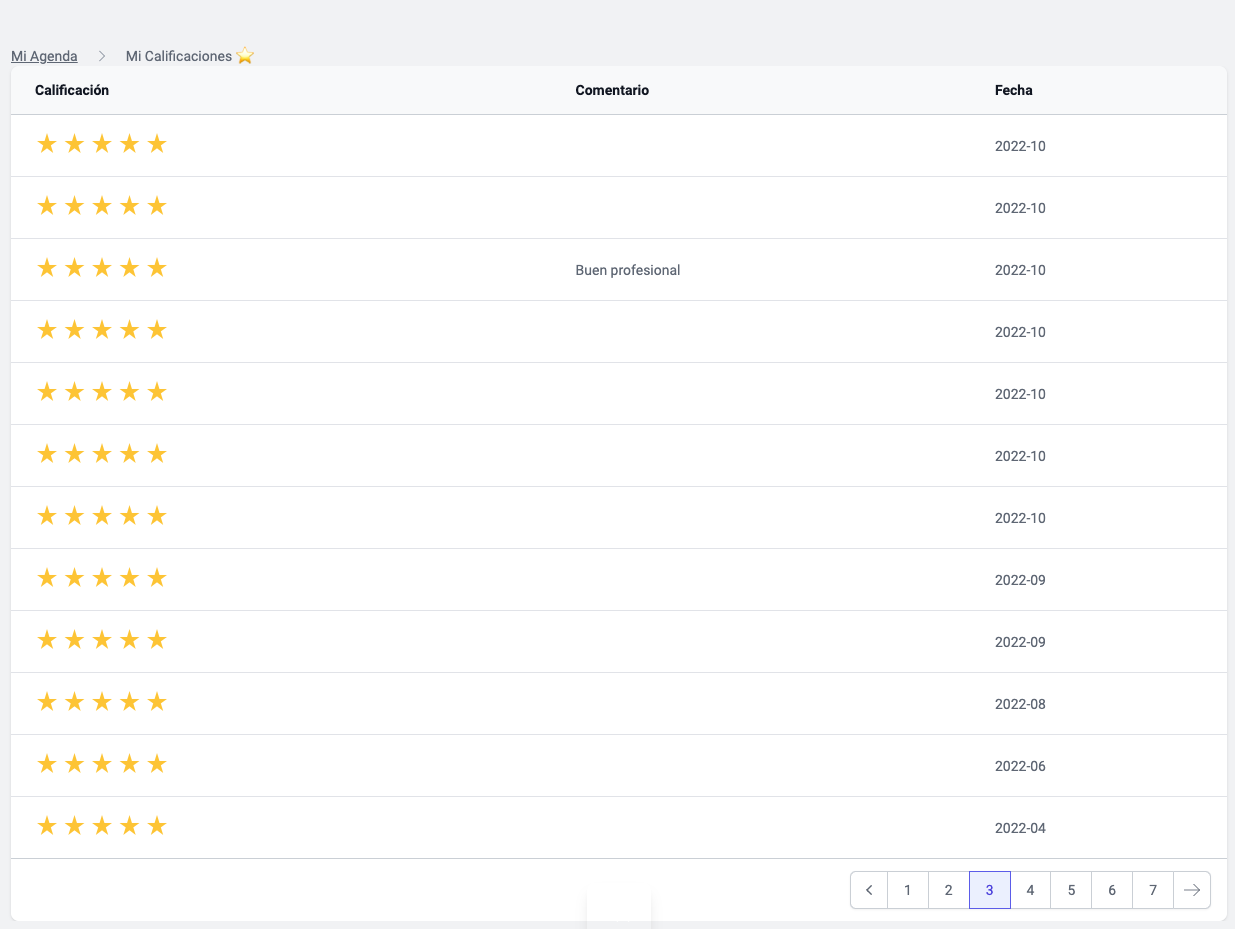1235x929 pixels.
Task: Click the star emoji beside Mi Calificaciones
Action: coord(245,56)
